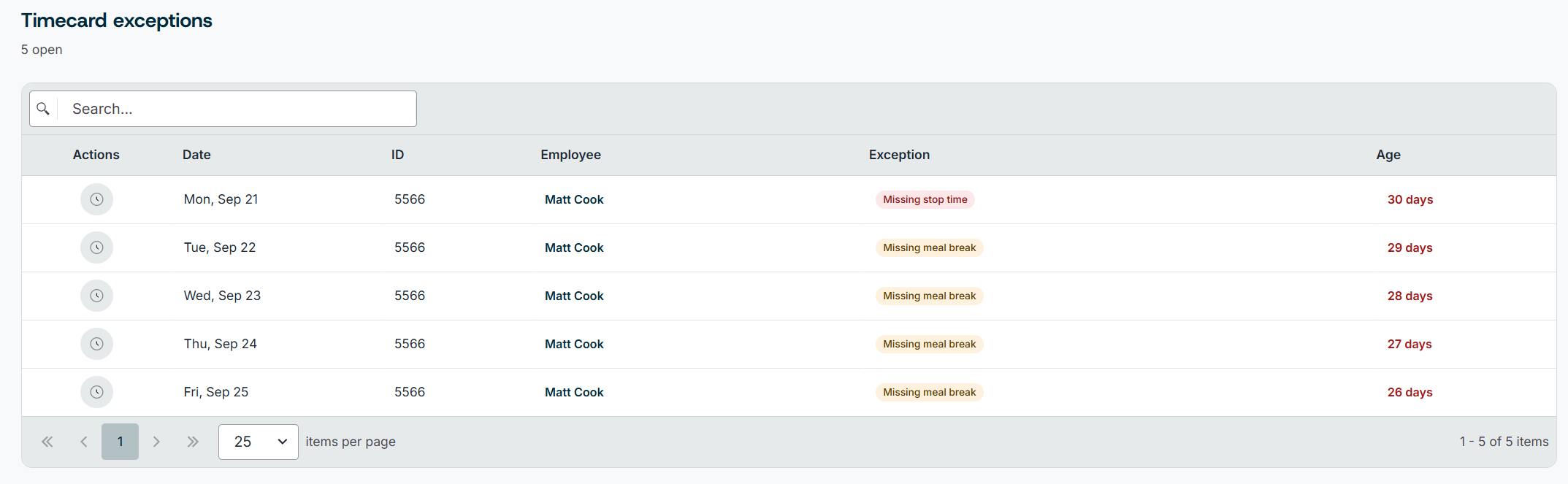Open the 25 items per page dropdown
Screen dimensions: 1568x484
(x=259, y=442)
